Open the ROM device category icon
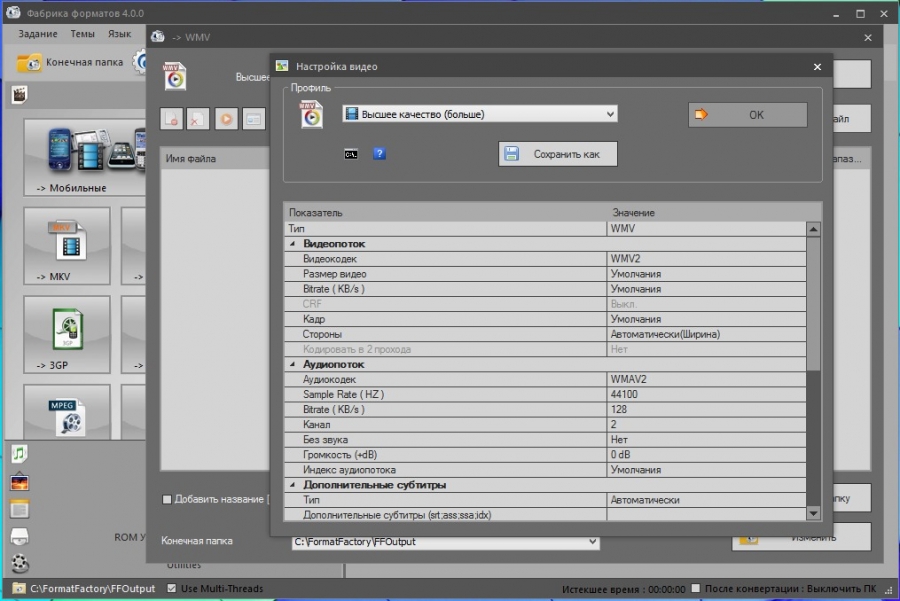900x601 pixels. (x=20, y=536)
